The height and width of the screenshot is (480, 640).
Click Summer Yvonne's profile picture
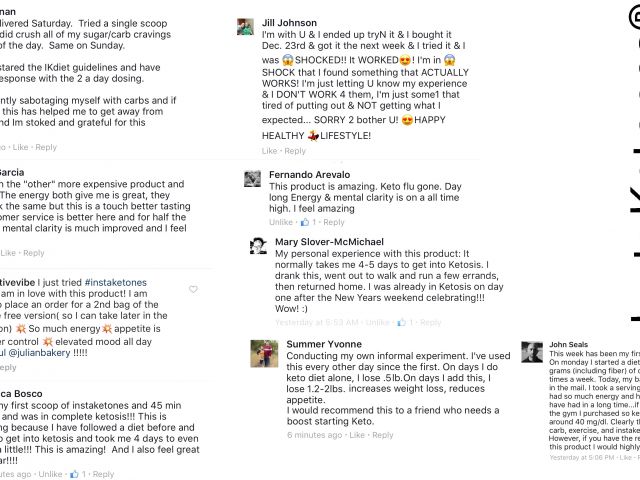pos(264,353)
